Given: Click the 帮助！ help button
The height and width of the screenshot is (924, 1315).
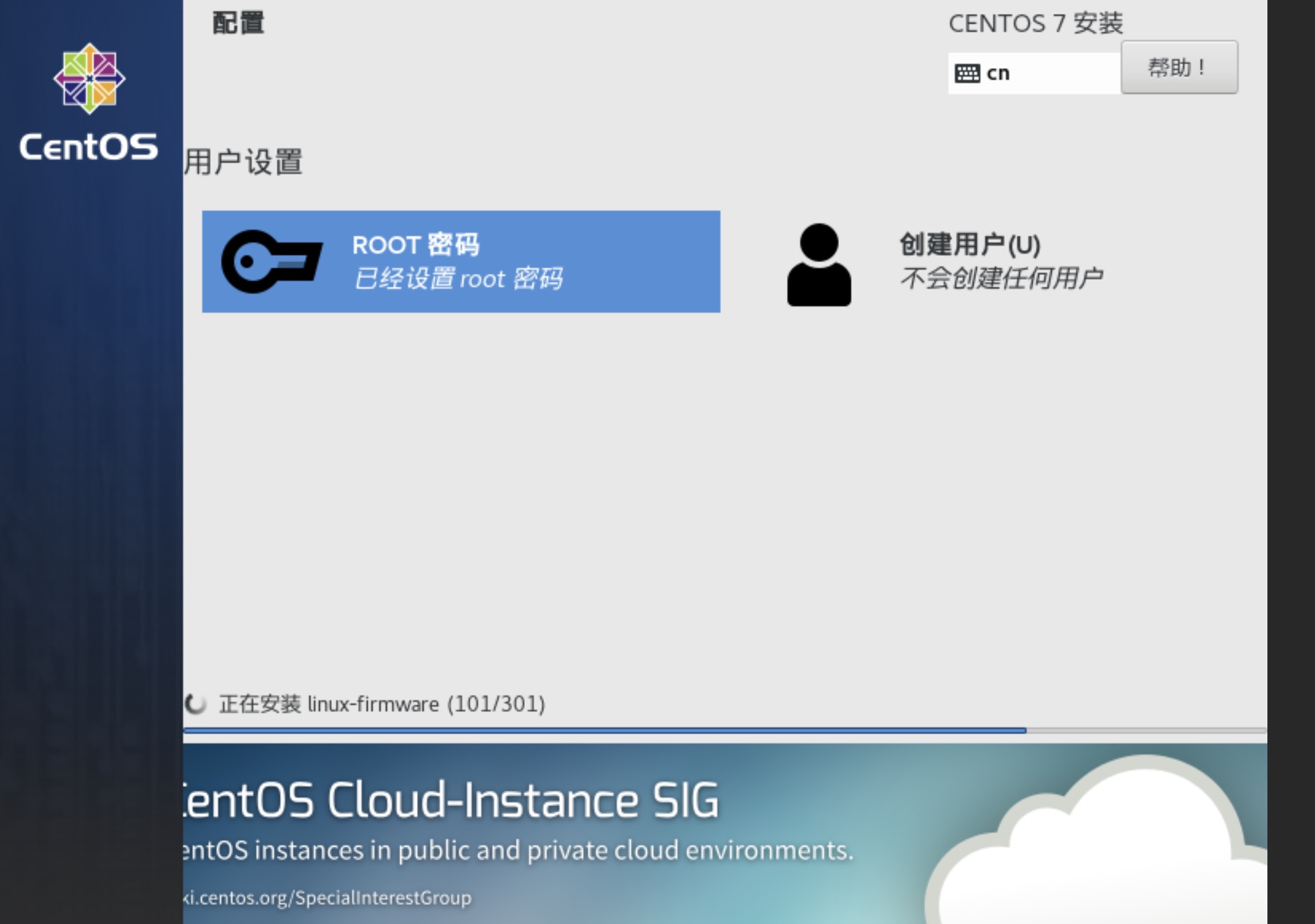Looking at the screenshot, I should tap(1179, 67).
